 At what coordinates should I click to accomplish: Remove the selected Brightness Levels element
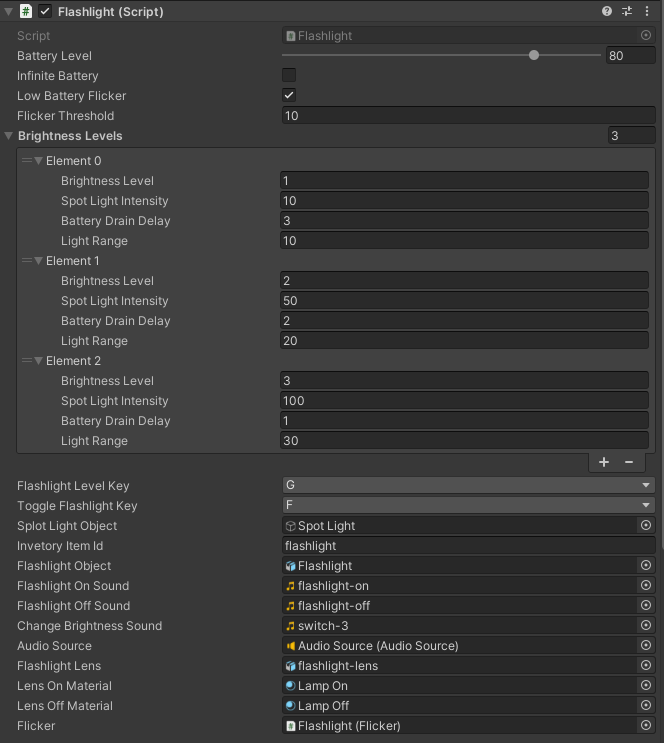pos(629,462)
